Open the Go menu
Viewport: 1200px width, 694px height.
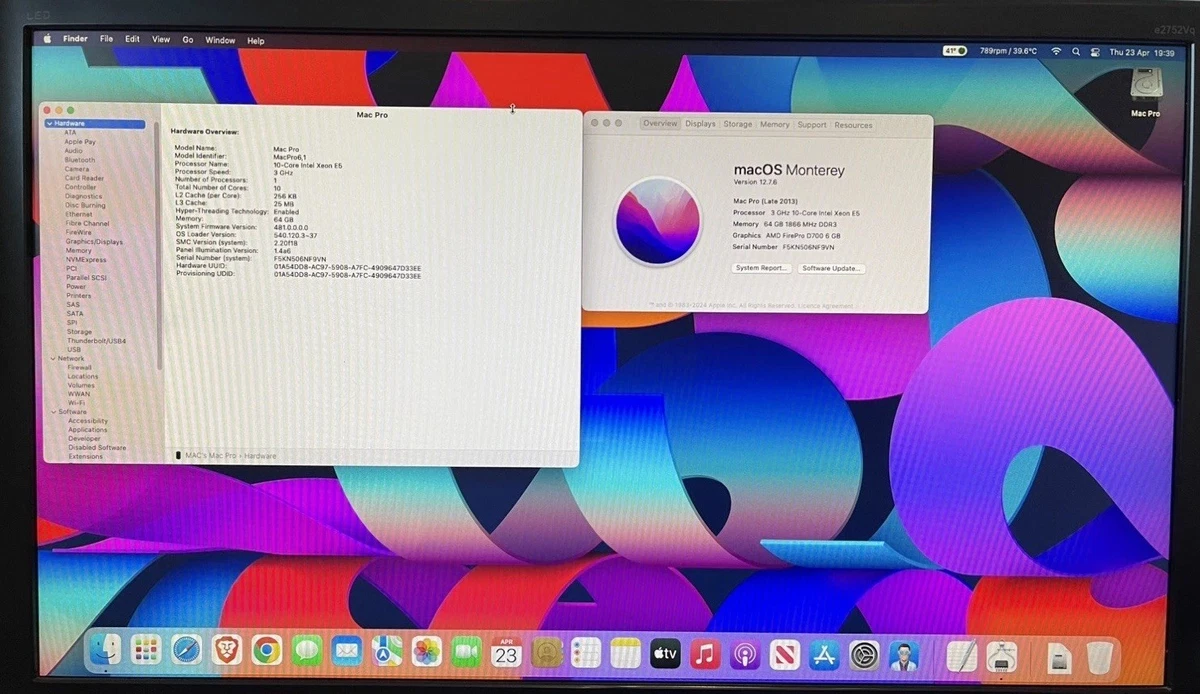tap(188, 40)
